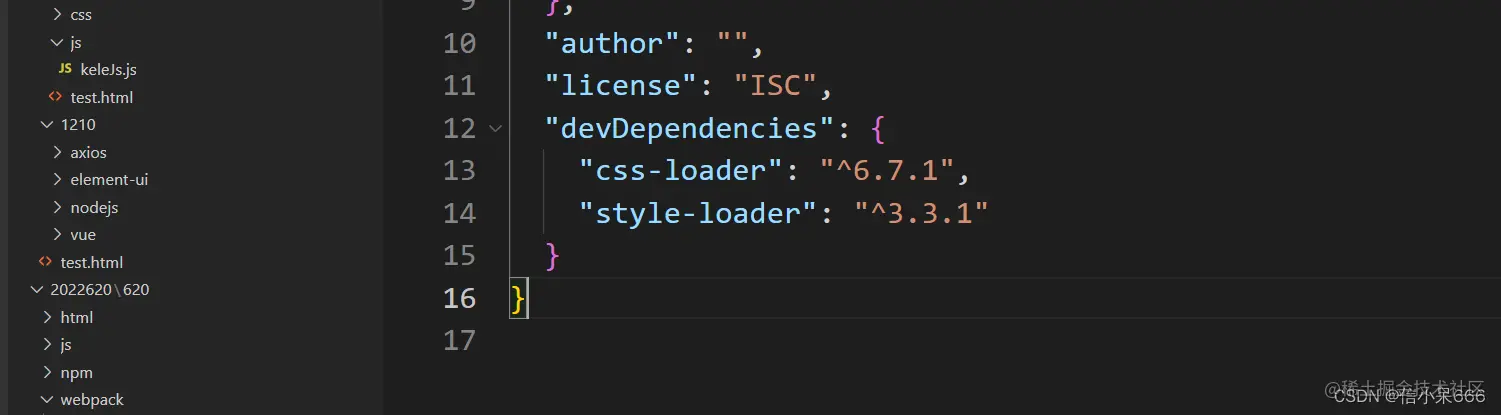Open the keleJs.js file
The height and width of the screenshot is (415, 1501).
[108, 70]
